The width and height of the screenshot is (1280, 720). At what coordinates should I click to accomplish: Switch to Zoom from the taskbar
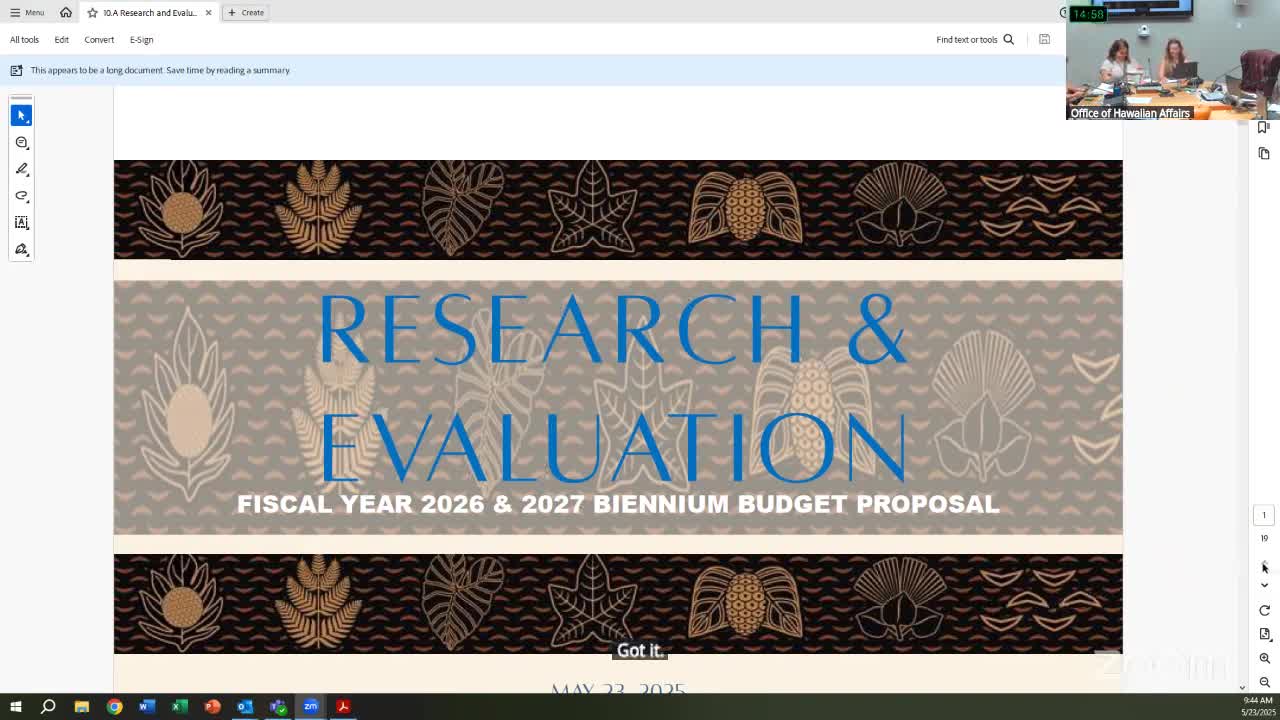tap(311, 707)
